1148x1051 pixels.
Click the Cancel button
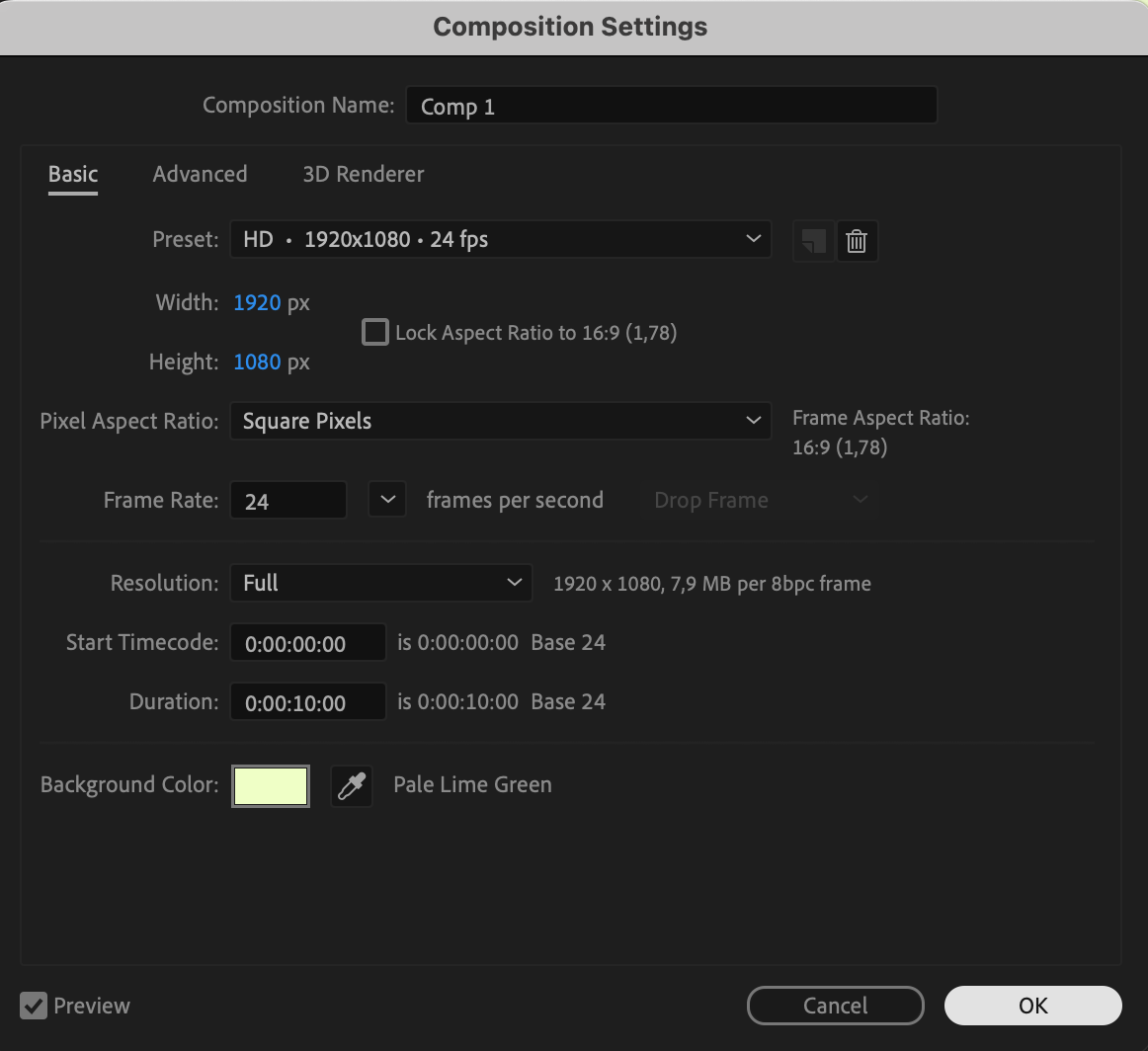(x=835, y=1006)
